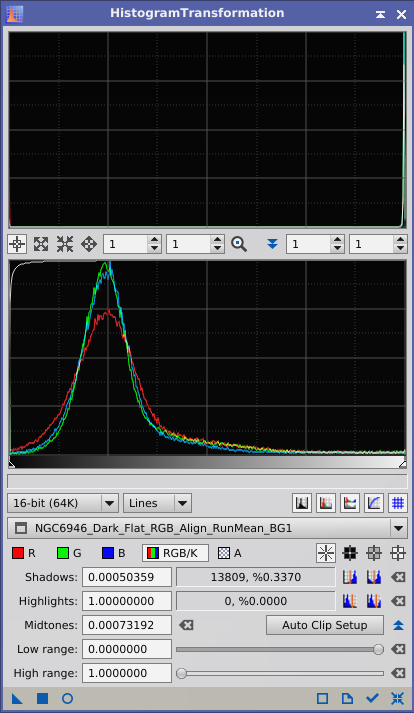414x713 pixels.
Task: Open the 16-bit (64K) resolution dropdown
Action: [x=63, y=503]
